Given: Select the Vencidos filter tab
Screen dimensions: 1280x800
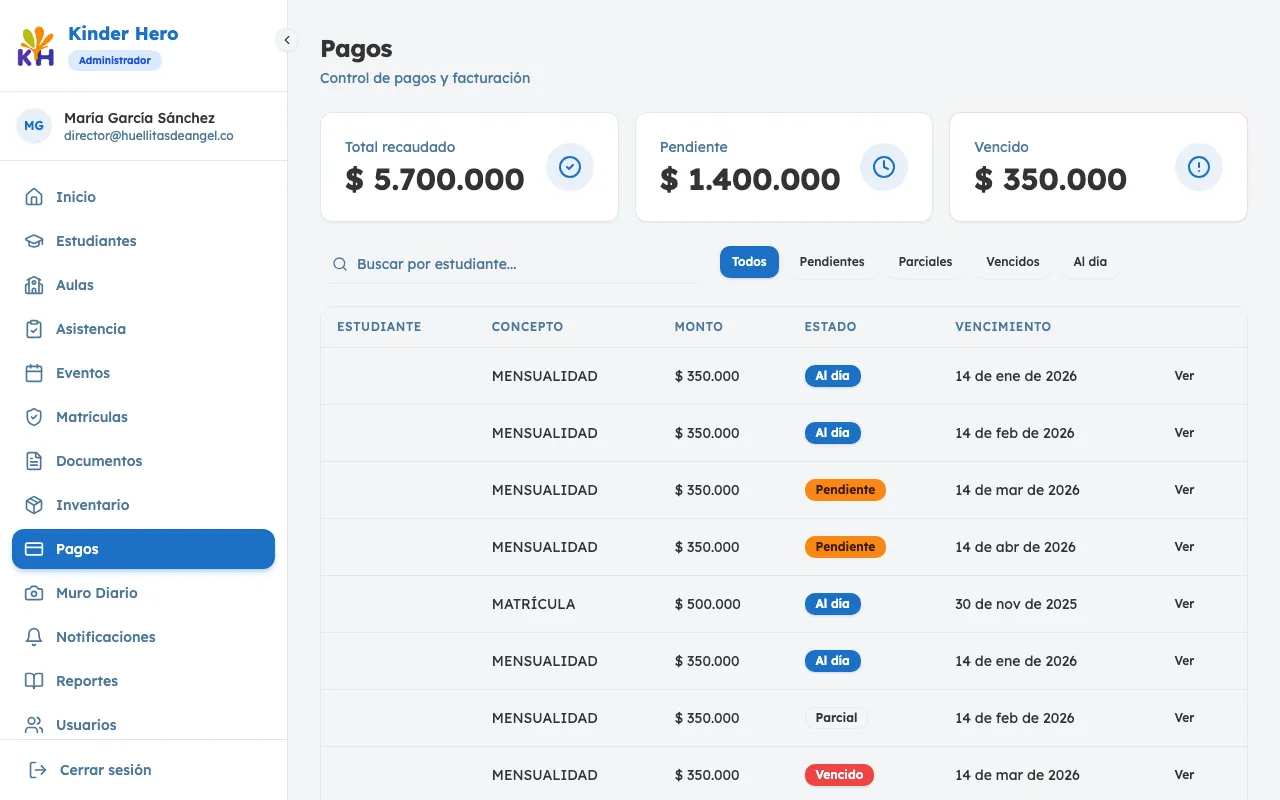Looking at the screenshot, I should pos(1012,262).
